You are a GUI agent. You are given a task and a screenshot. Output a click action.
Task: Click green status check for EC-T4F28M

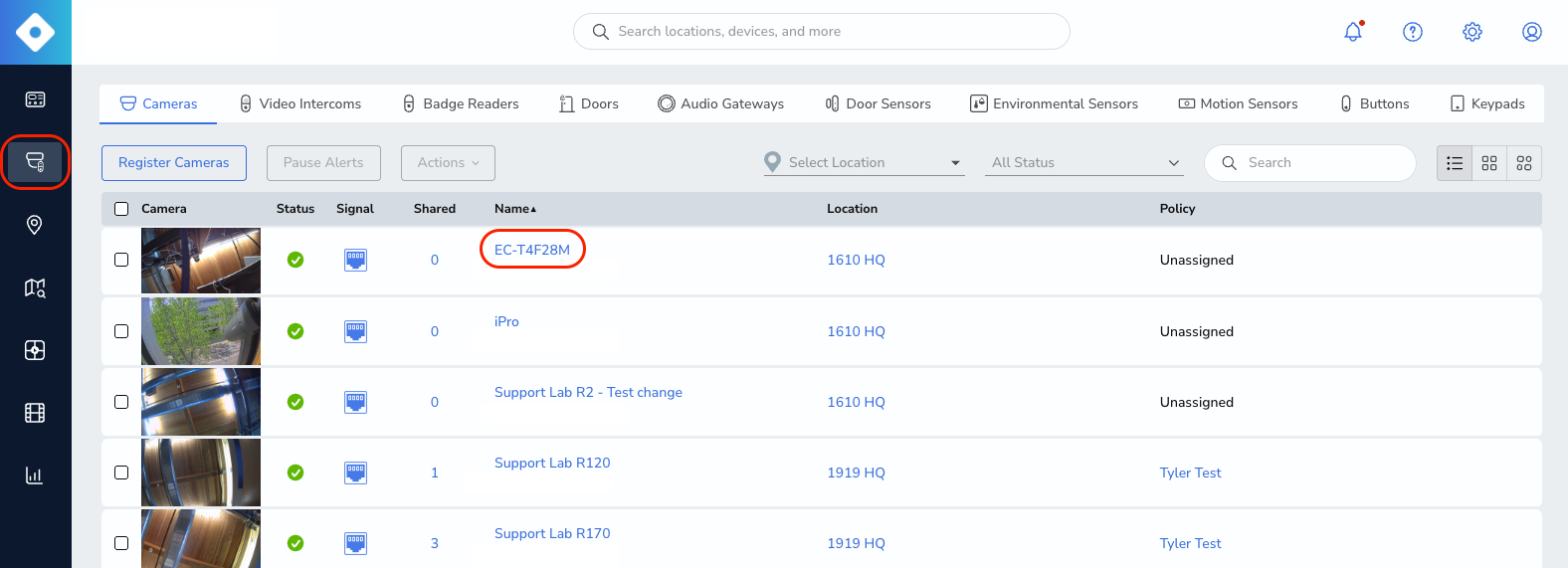[x=295, y=260]
